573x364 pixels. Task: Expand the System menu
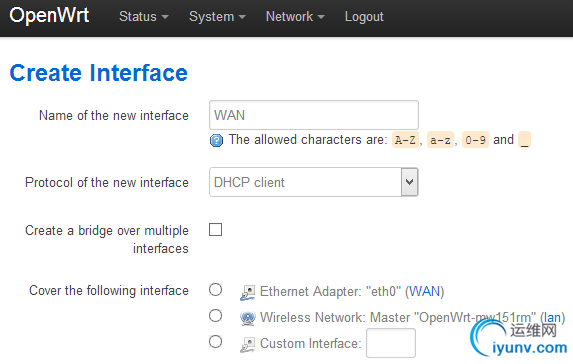tap(217, 17)
